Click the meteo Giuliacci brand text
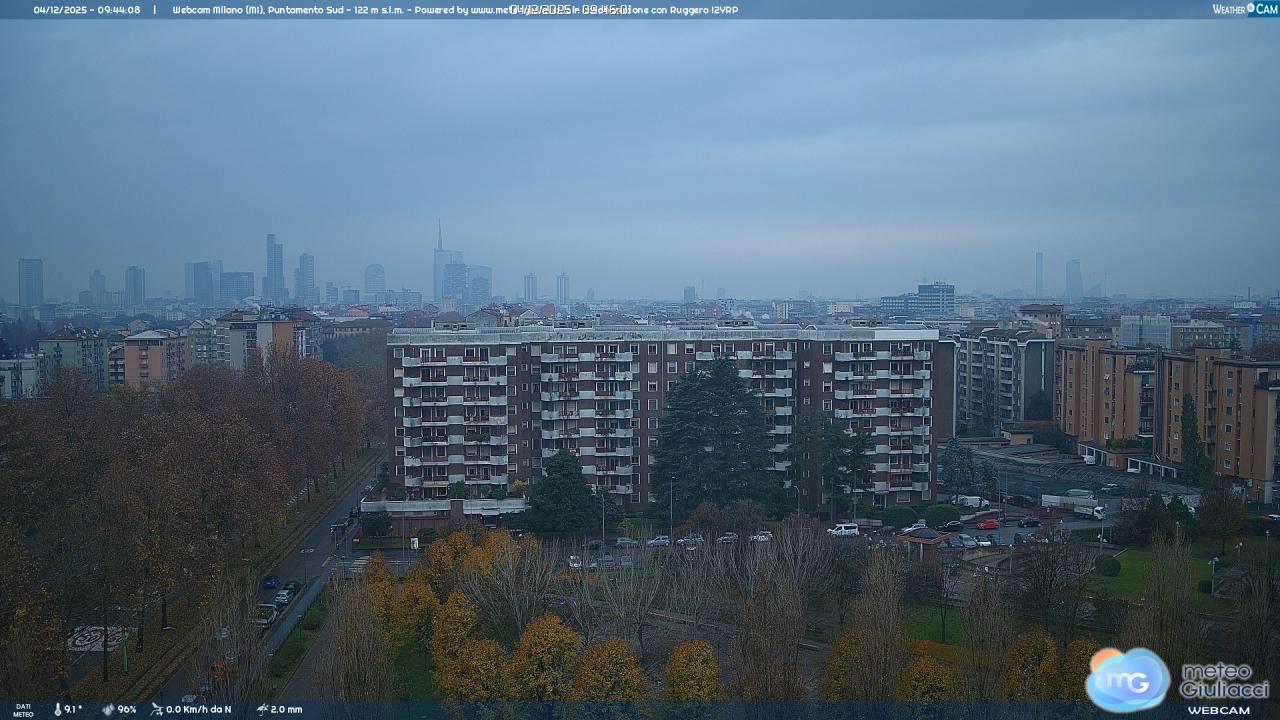 click(1224, 680)
